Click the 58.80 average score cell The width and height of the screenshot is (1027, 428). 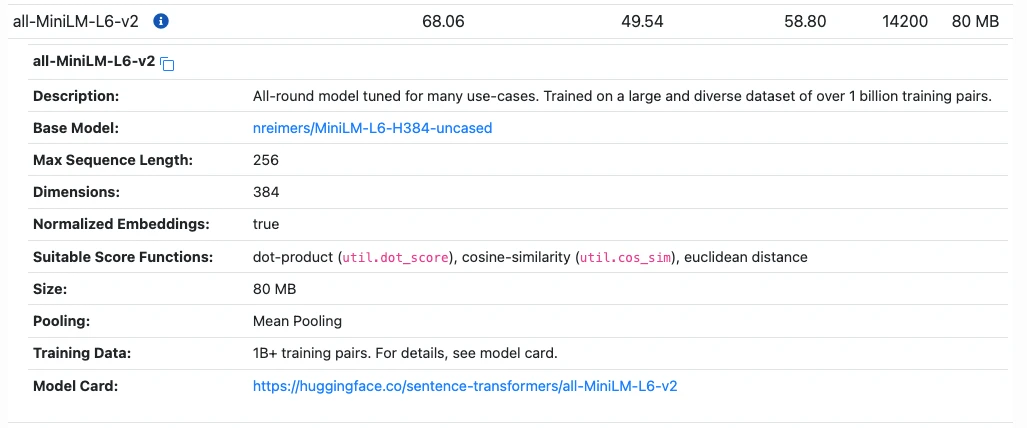pos(805,22)
